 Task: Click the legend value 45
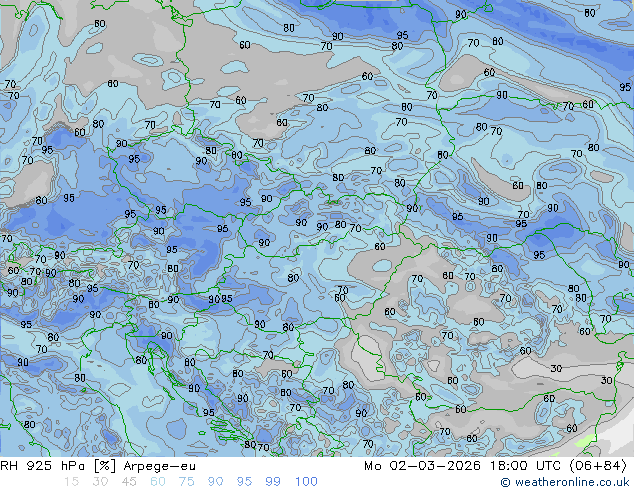pos(129,482)
